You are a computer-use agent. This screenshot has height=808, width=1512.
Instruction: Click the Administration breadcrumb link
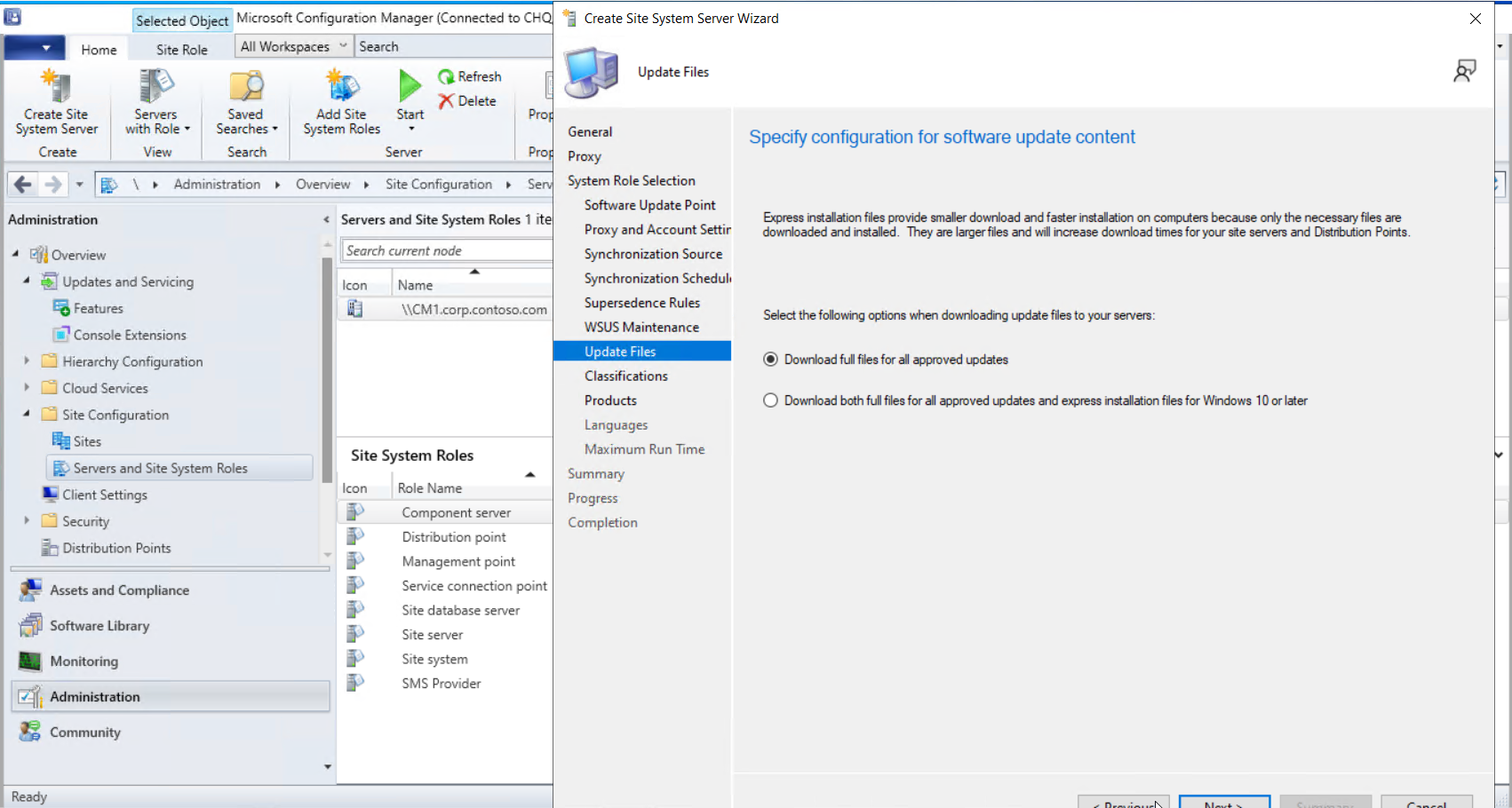pyautogui.click(x=218, y=185)
